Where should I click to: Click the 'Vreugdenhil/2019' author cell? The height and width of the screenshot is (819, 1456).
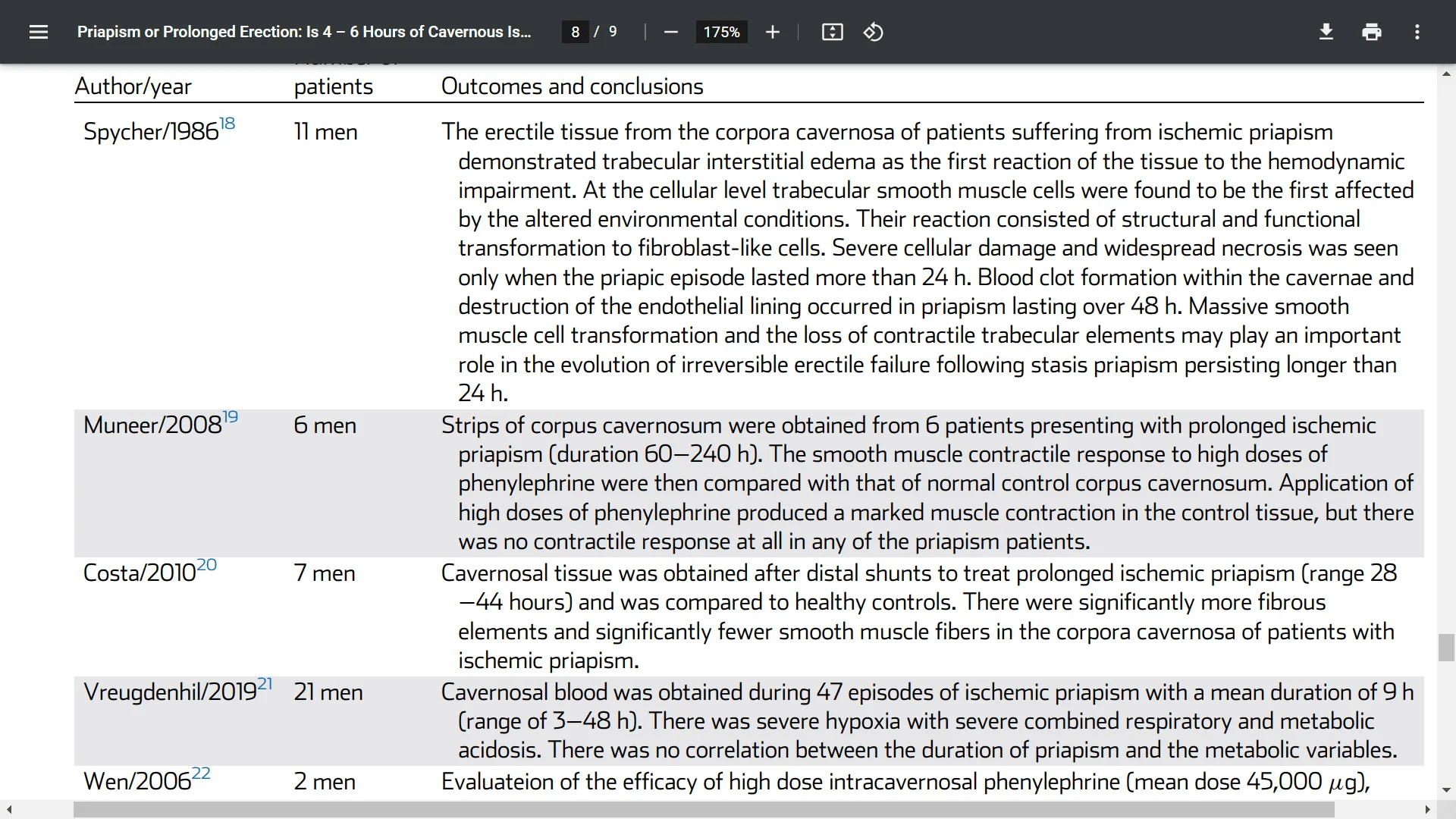[x=170, y=692]
